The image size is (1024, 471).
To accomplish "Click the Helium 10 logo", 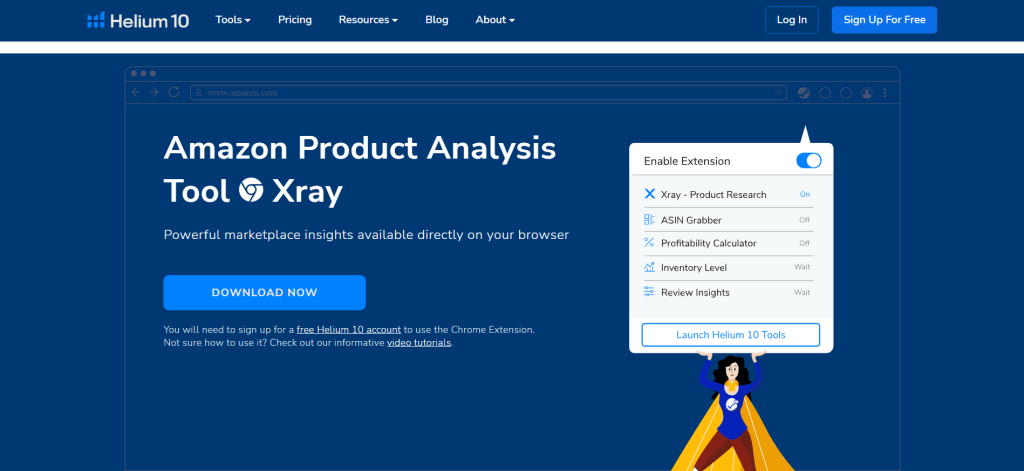I will pyautogui.click(x=138, y=20).
